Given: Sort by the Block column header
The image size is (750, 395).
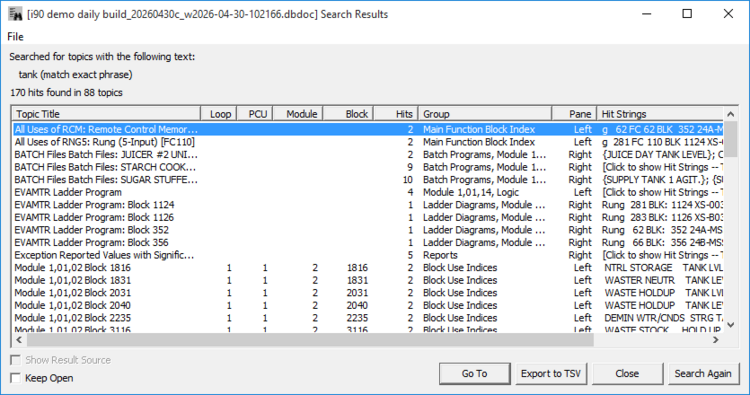Looking at the screenshot, I should (x=349, y=114).
